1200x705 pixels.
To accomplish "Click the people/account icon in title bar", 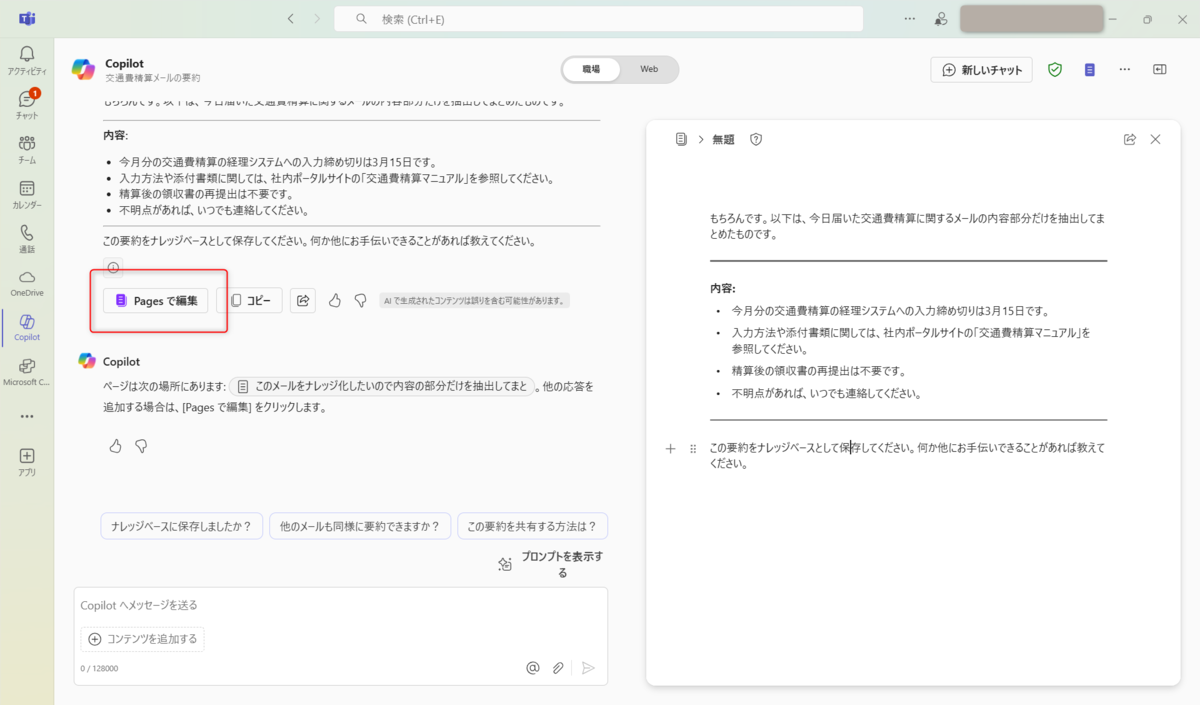I will click(x=940, y=18).
